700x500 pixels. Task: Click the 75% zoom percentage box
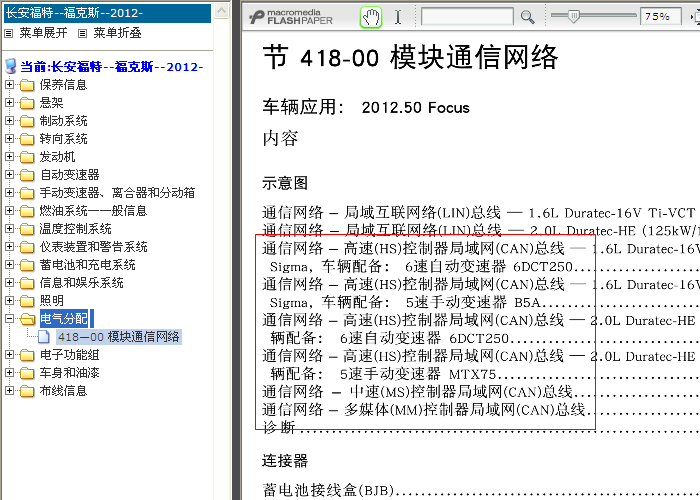pyautogui.click(x=660, y=17)
